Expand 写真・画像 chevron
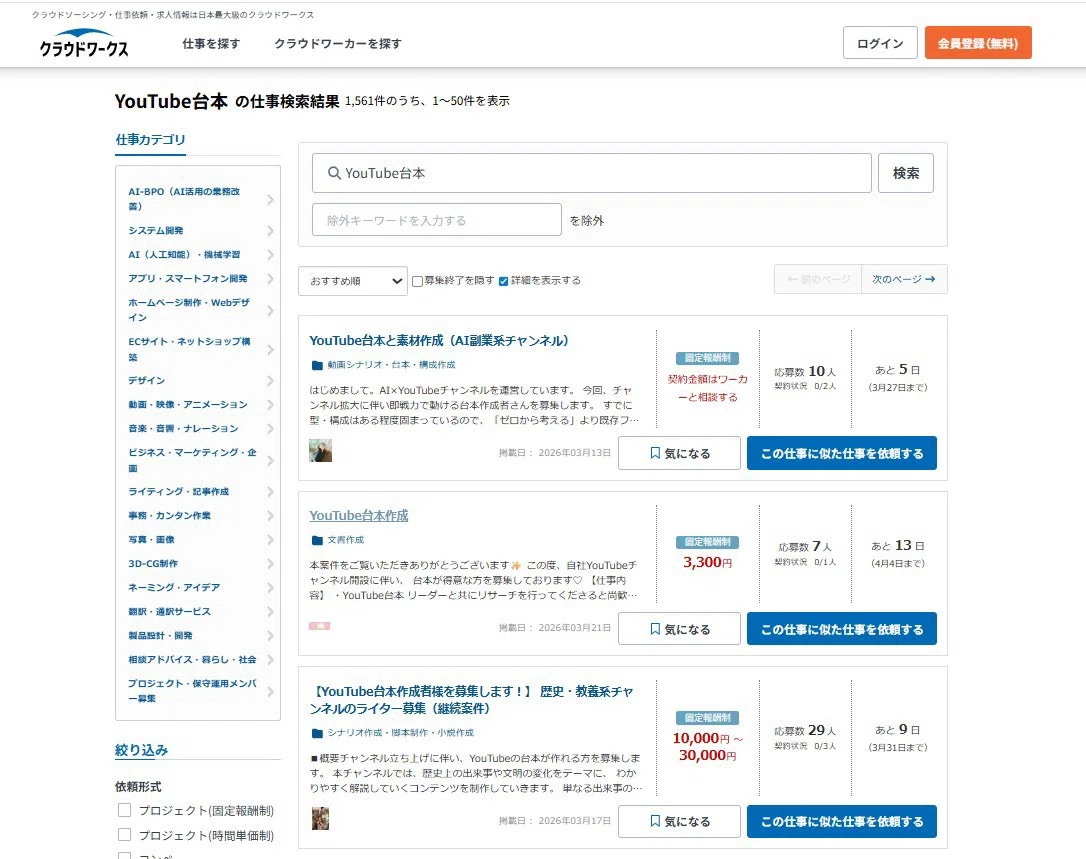 tap(270, 540)
